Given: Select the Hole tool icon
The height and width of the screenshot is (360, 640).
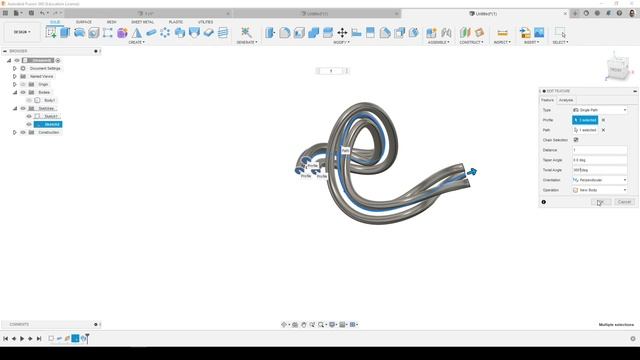Looking at the screenshot, I should coord(93,33).
